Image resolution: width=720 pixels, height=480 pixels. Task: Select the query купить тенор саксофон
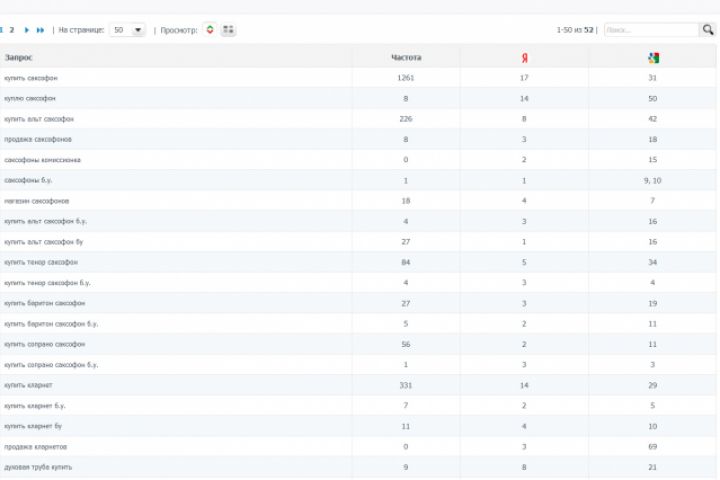coord(41,262)
